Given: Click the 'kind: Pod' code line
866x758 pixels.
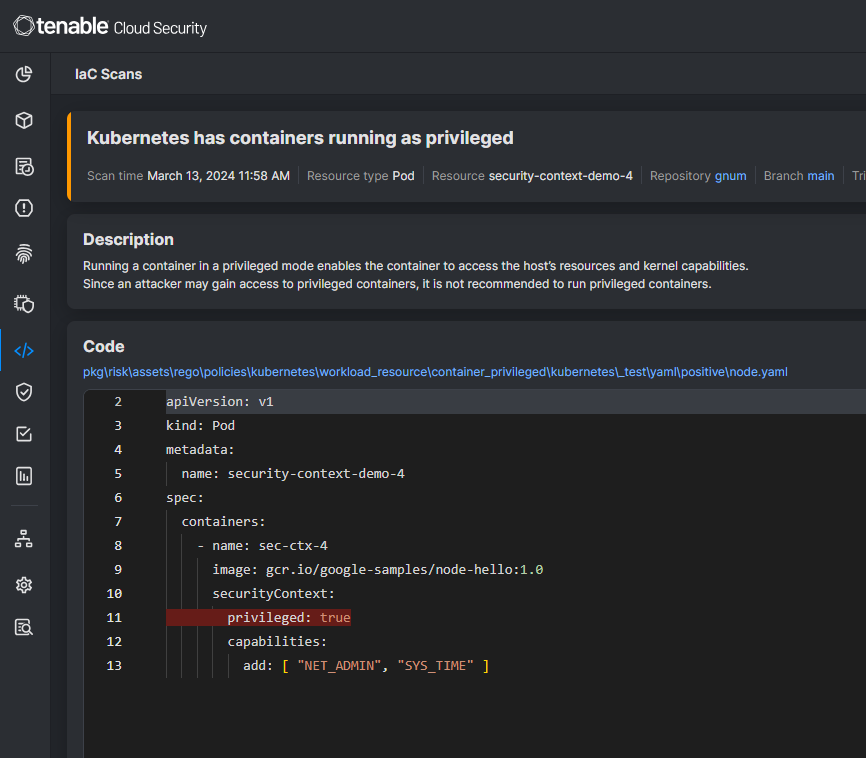Looking at the screenshot, I should (x=200, y=425).
